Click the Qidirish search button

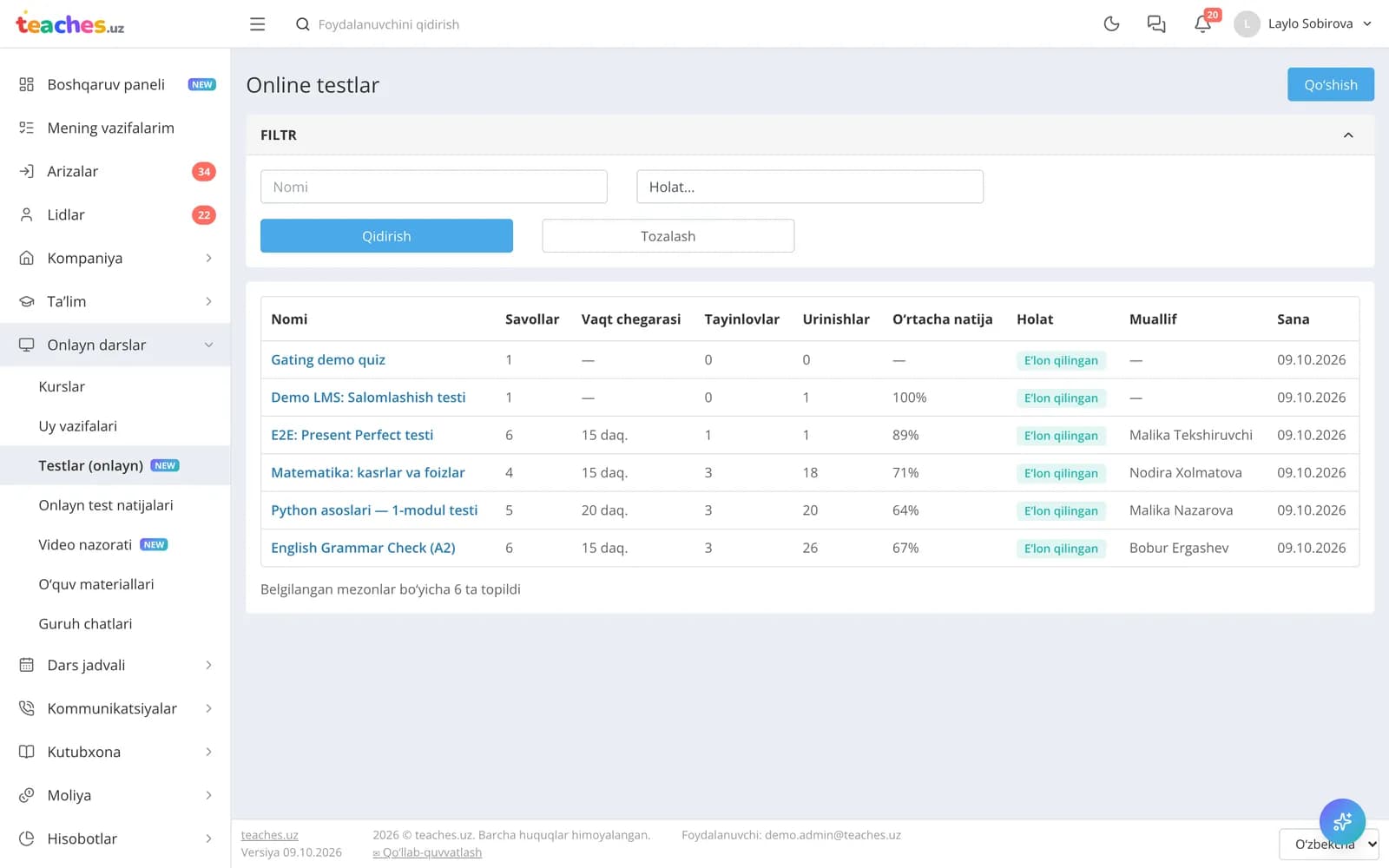click(386, 236)
